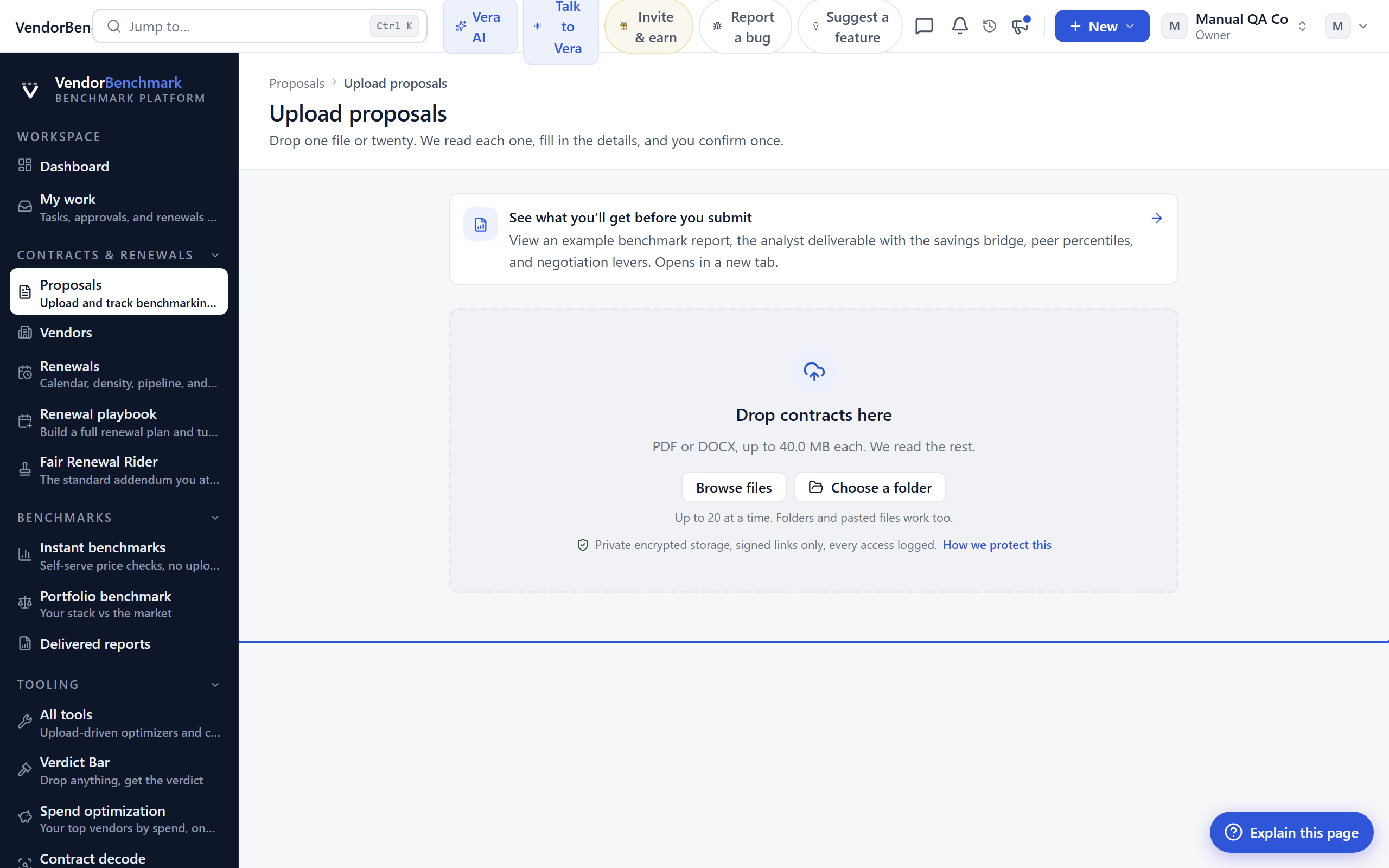
Task: Click the Explain this page button
Action: coord(1291,832)
